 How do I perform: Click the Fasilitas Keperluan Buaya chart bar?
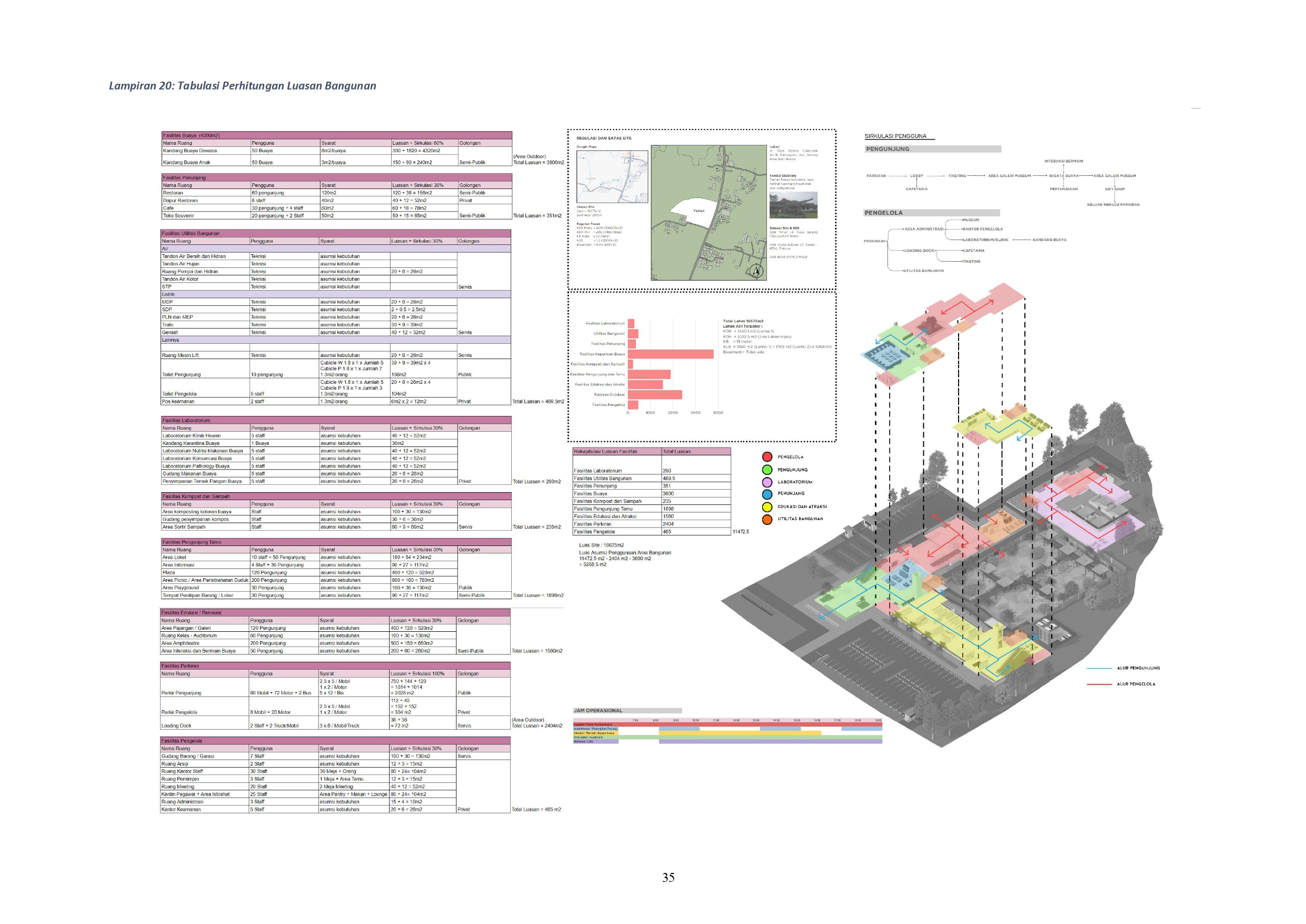[x=671, y=354]
